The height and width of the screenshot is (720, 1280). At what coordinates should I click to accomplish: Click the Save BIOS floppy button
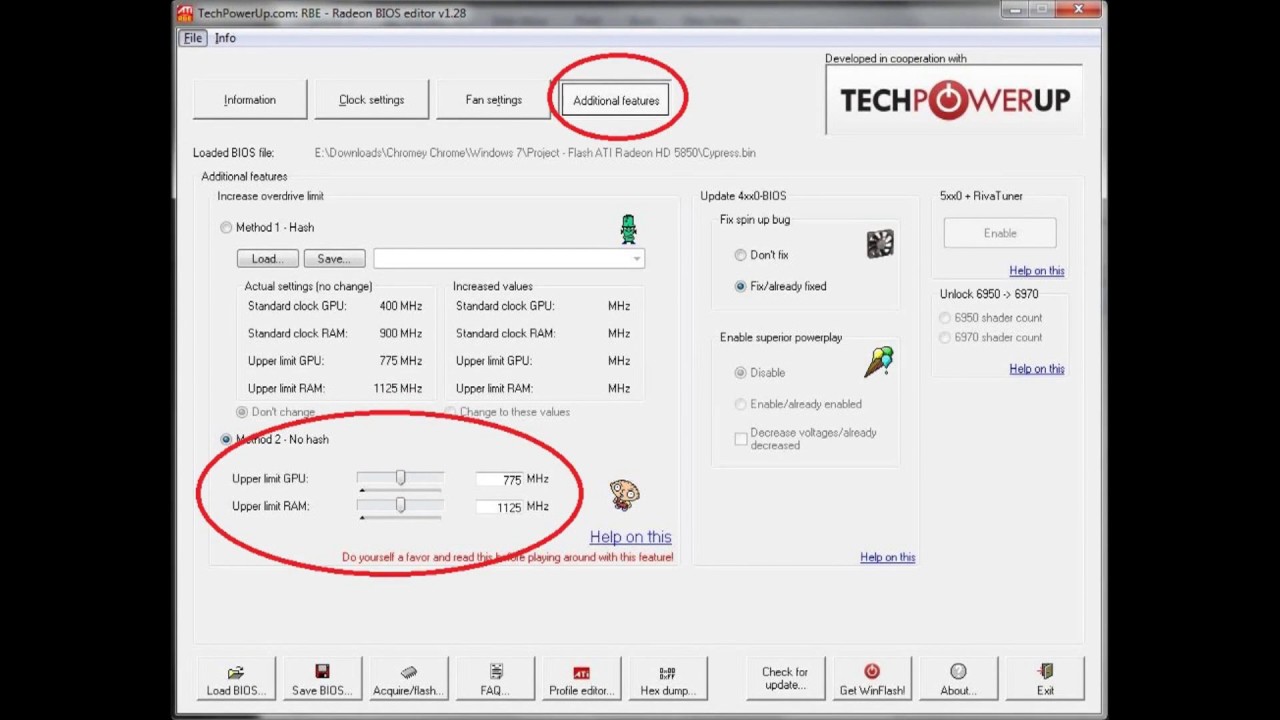(x=322, y=680)
